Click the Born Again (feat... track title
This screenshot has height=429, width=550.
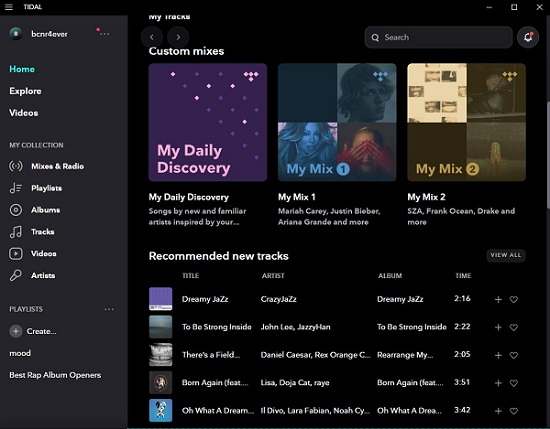click(215, 383)
